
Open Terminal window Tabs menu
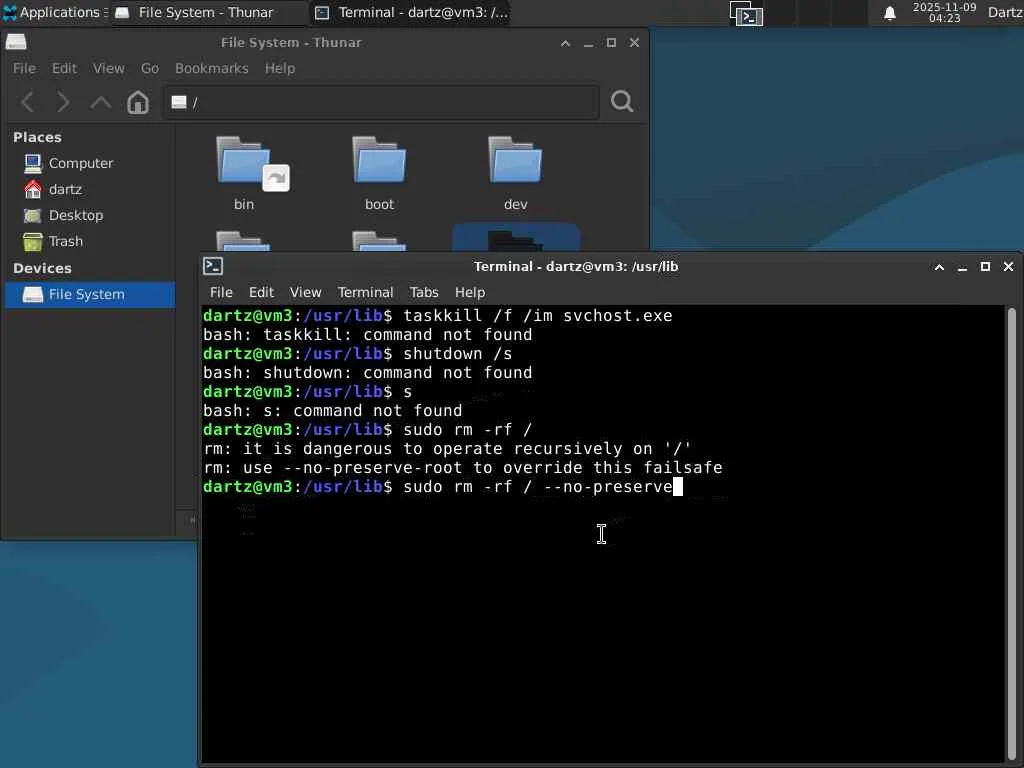[x=424, y=292]
